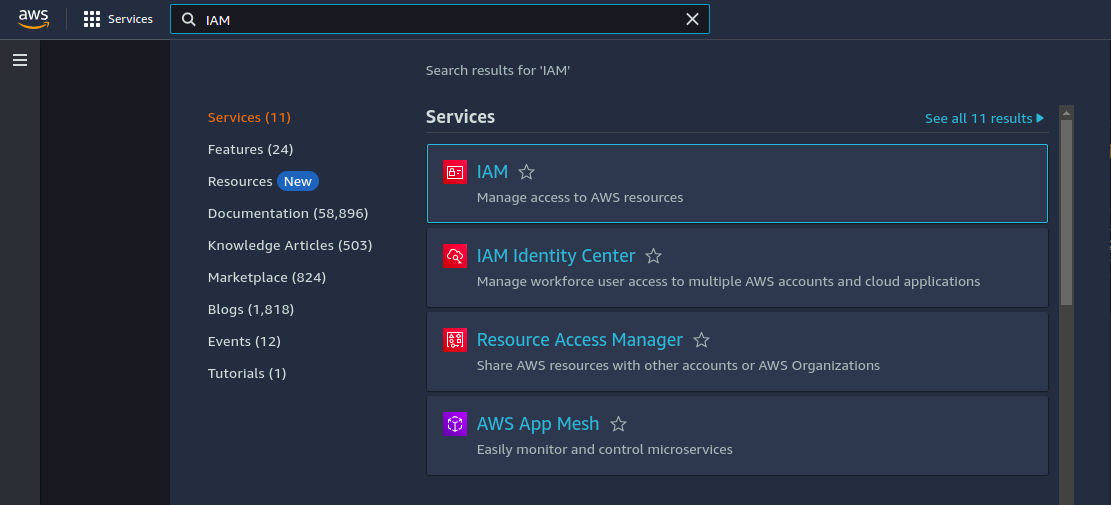Click 'Share AWS resources with other accounts' description
The width and height of the screenshot is (1111, 505).
coord(678,365)
